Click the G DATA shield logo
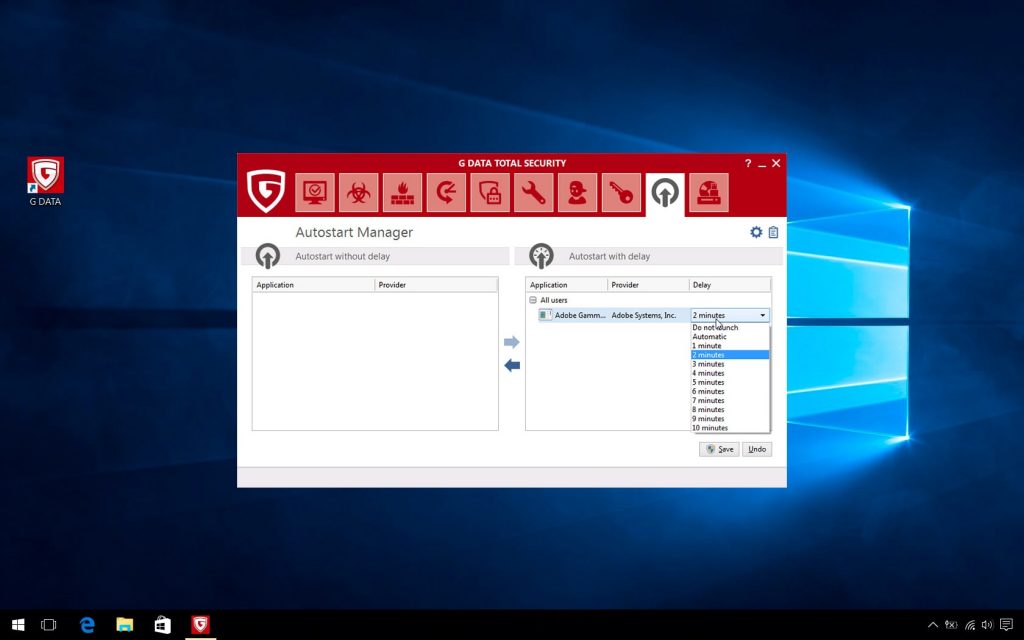The image size is (1024, 640). [266, 191]
